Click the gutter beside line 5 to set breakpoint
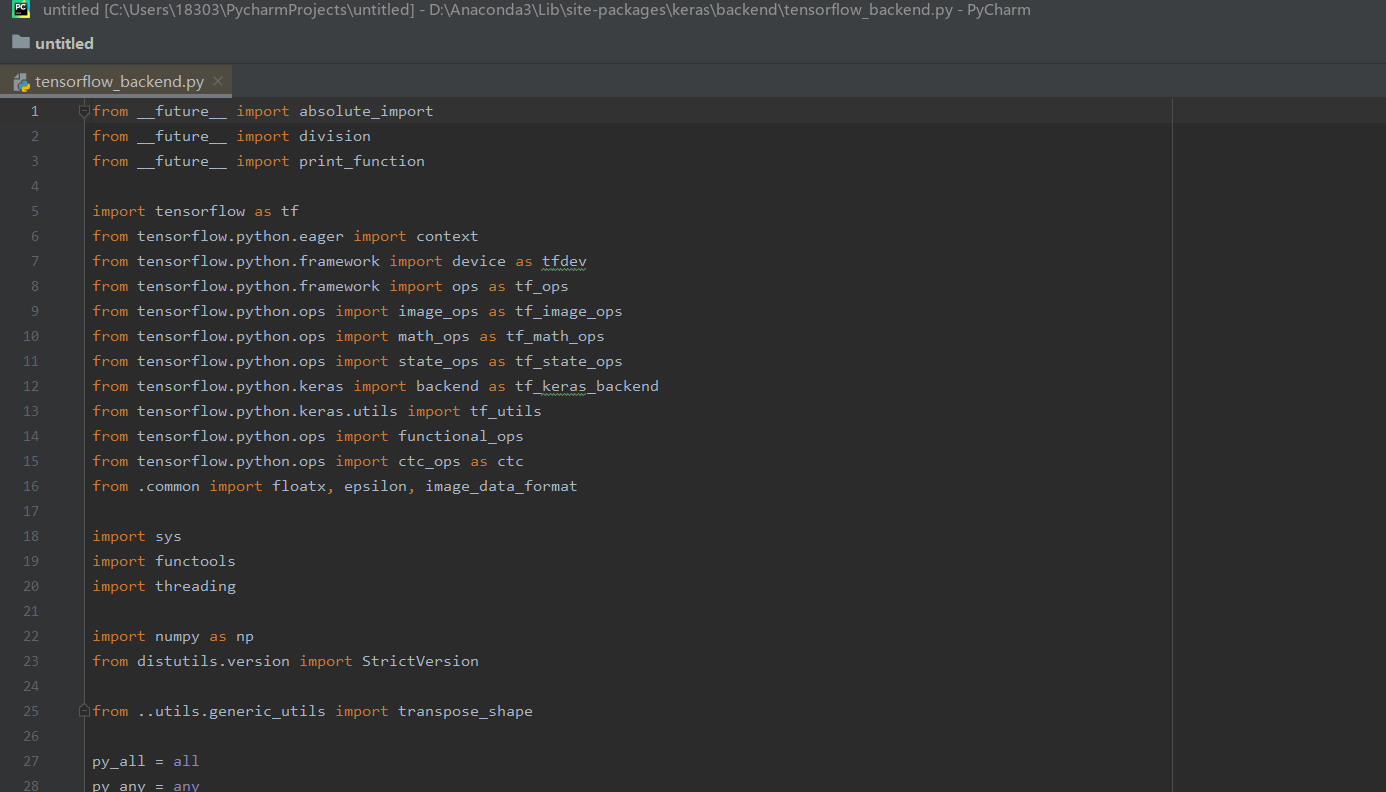Screen dimensions: 1386x792 (62, 211)
